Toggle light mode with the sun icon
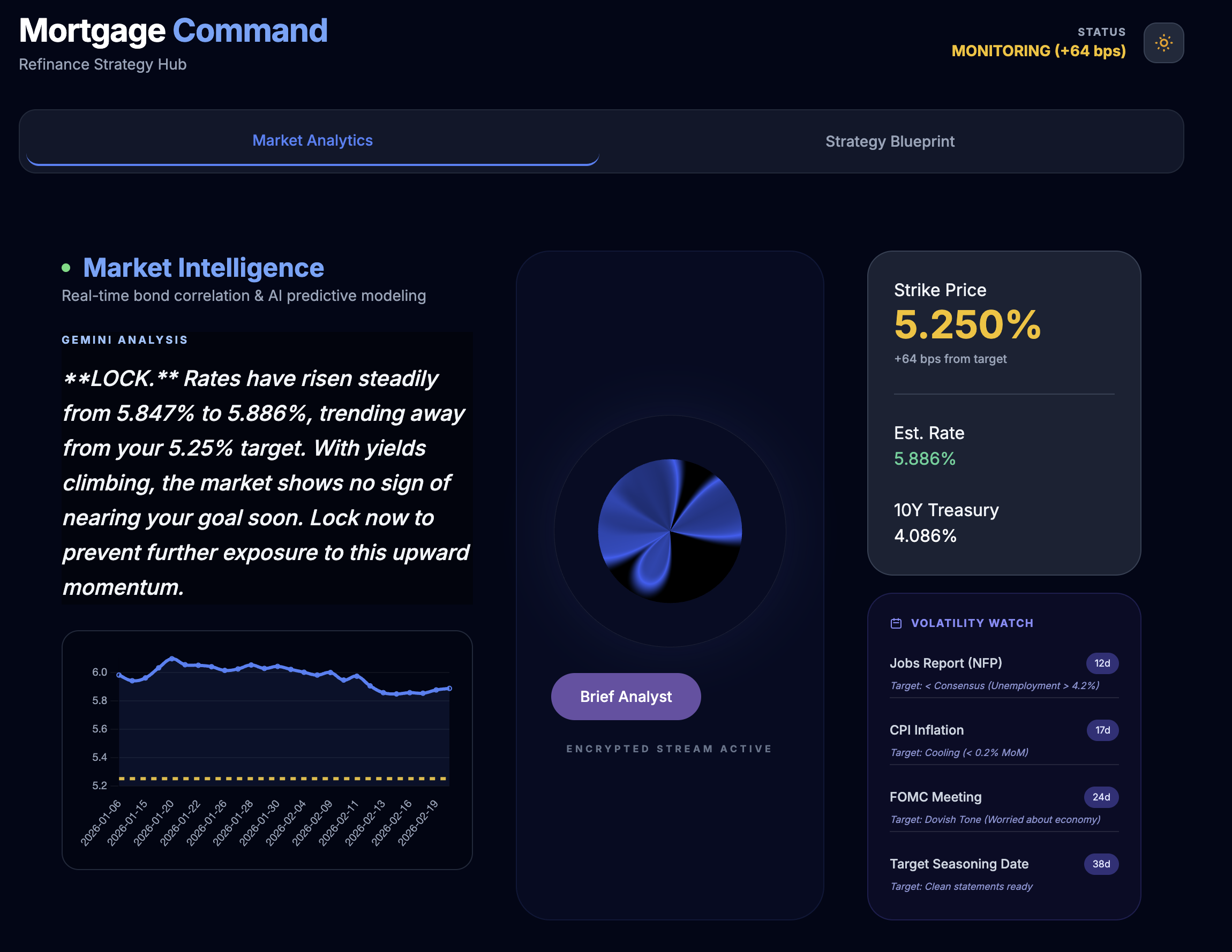 tap(1163, 42)
